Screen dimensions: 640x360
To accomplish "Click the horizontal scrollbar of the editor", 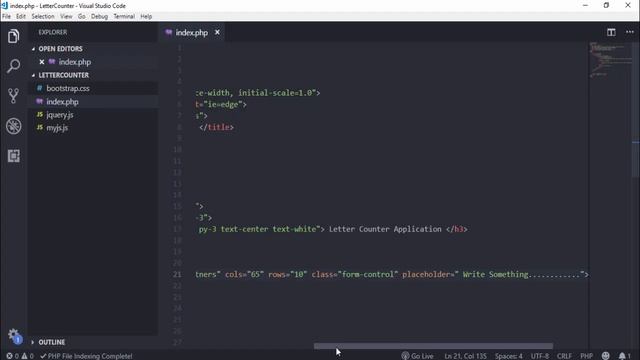I will click(x=433, y=346).
